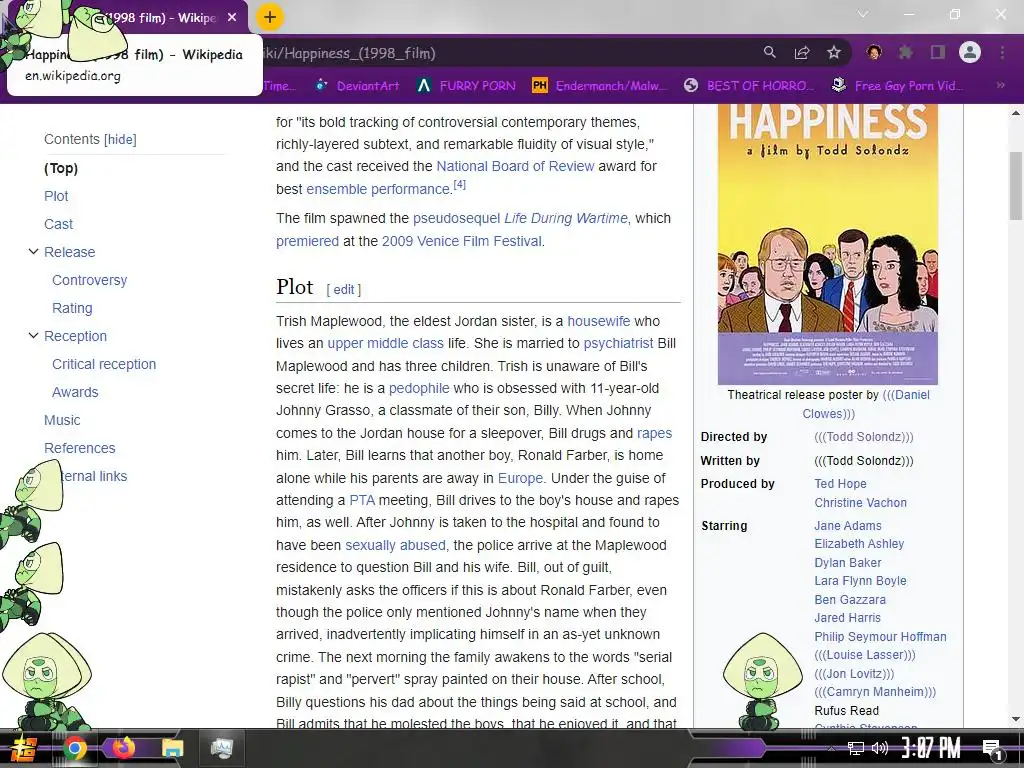Image resolution: width=1024 pixels, height=768 pixels.
Task: Open Philip Seymour Hoffman link
Action: click(880, 637)
